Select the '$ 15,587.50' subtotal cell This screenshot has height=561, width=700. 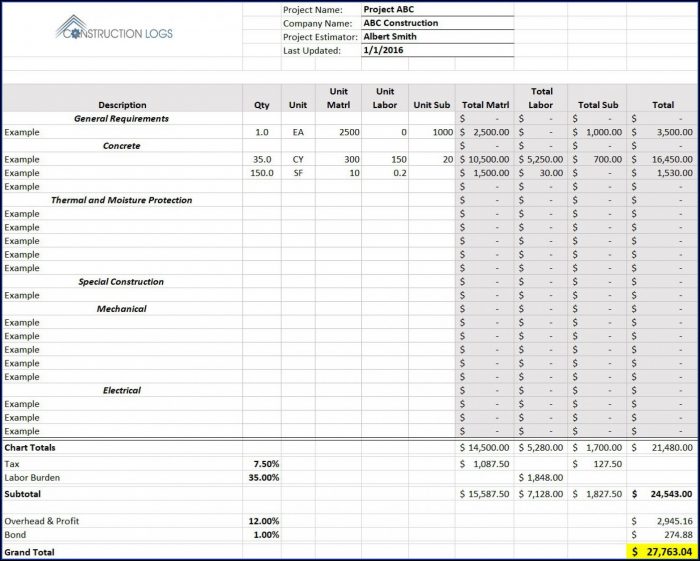485,494
